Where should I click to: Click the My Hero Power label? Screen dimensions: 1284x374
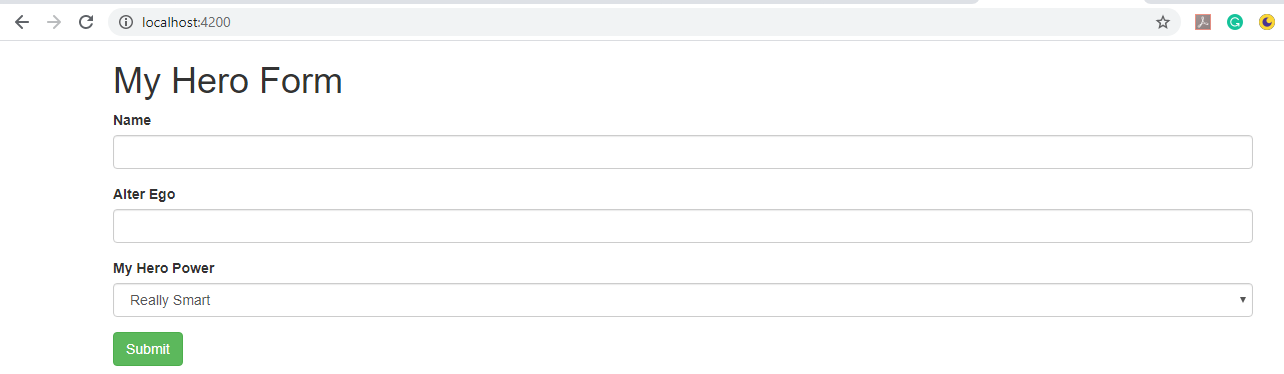pyautogui.click(x=164, y=268)
